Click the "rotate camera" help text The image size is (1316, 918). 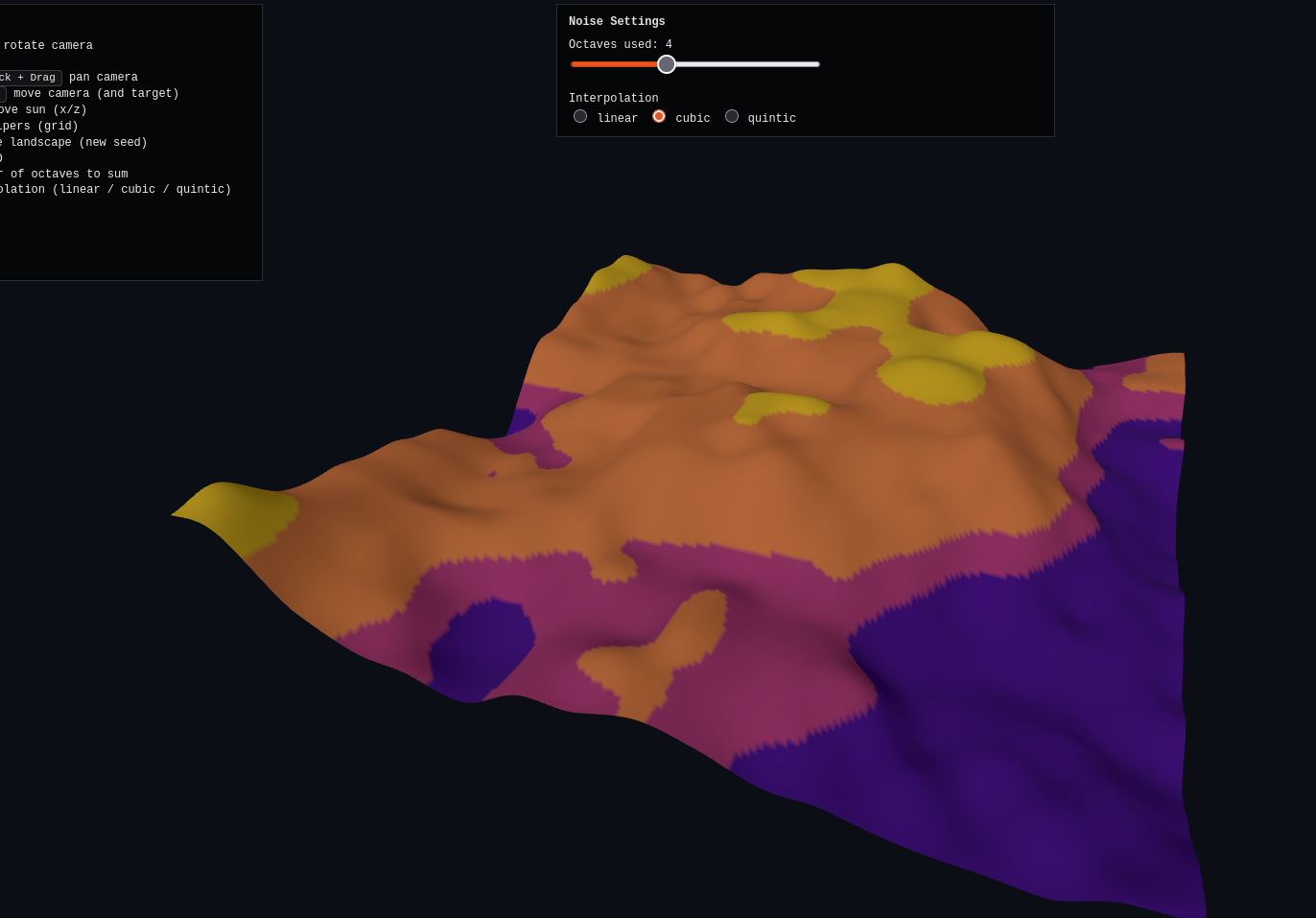(48, 46)
